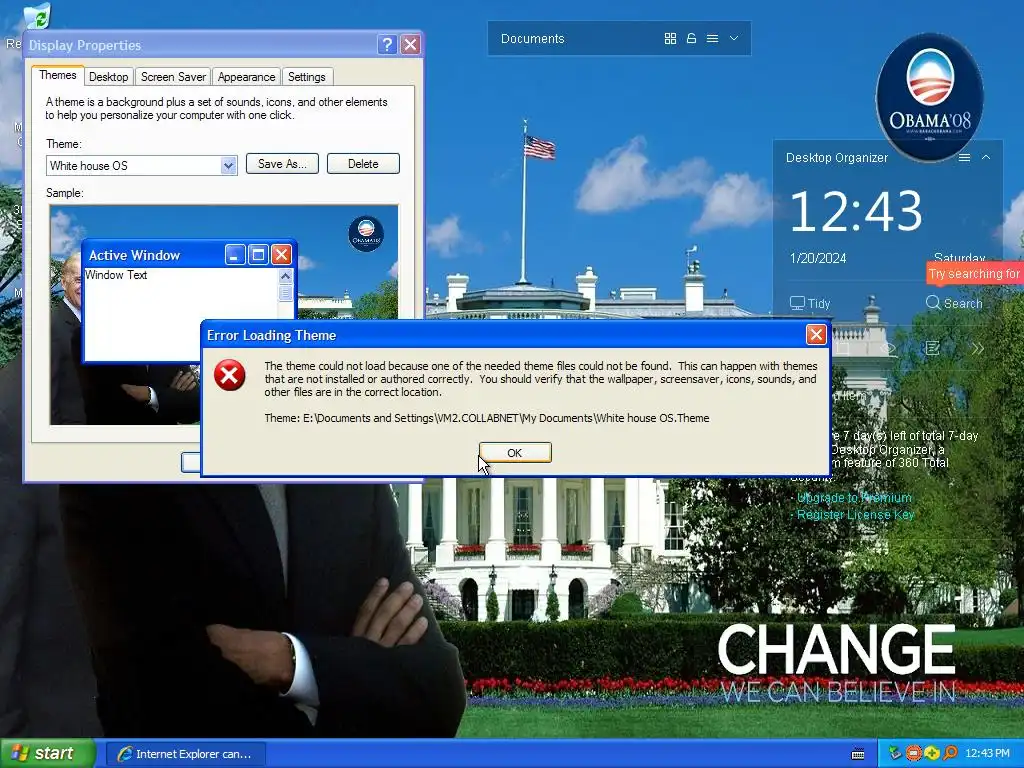Viewport: 1024px width, 768px height.
Task: Expand the double-chevron arrows in Desktop Organizer
Action: point(977,348)
